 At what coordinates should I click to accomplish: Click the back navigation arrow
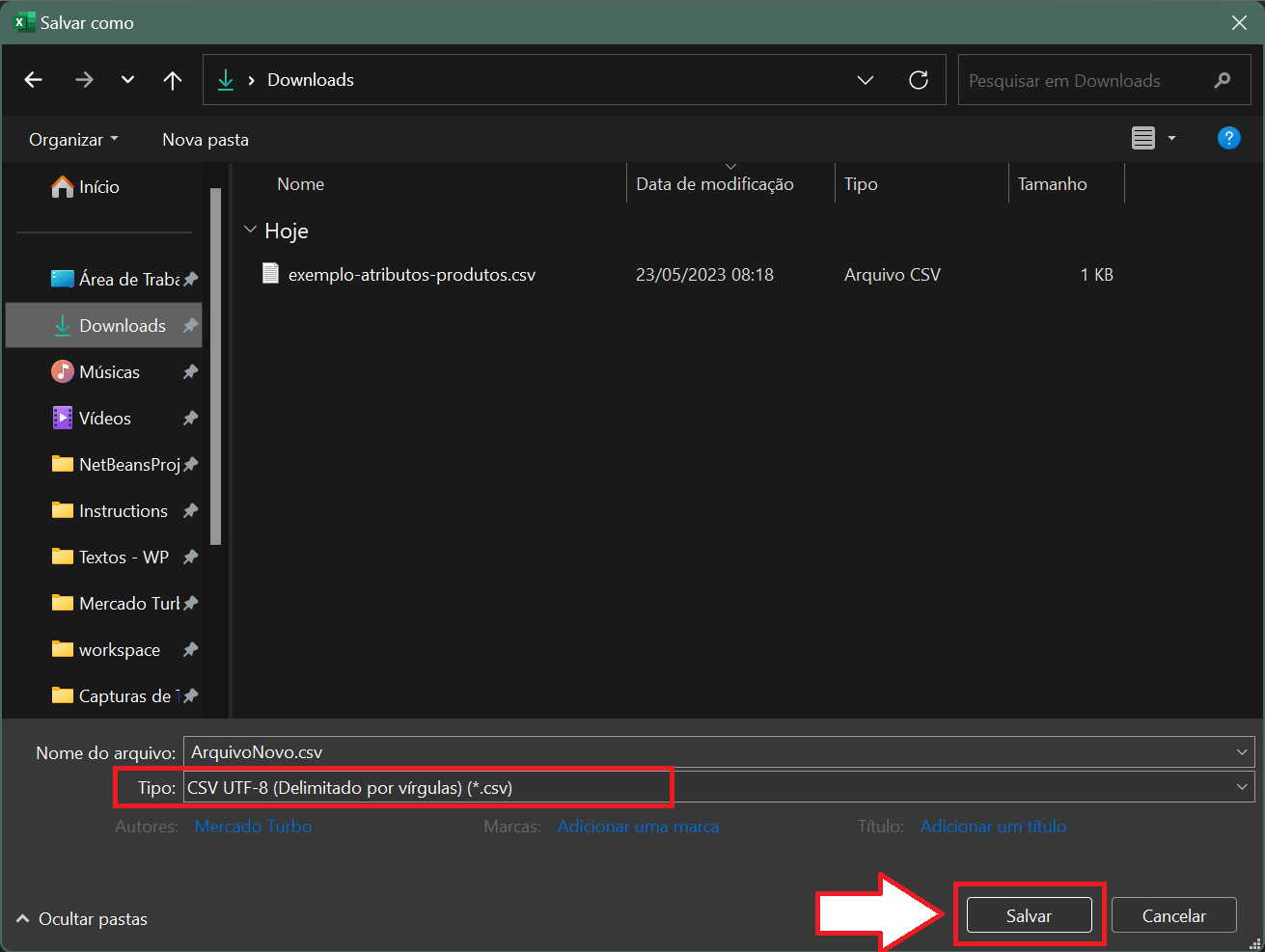33,80
